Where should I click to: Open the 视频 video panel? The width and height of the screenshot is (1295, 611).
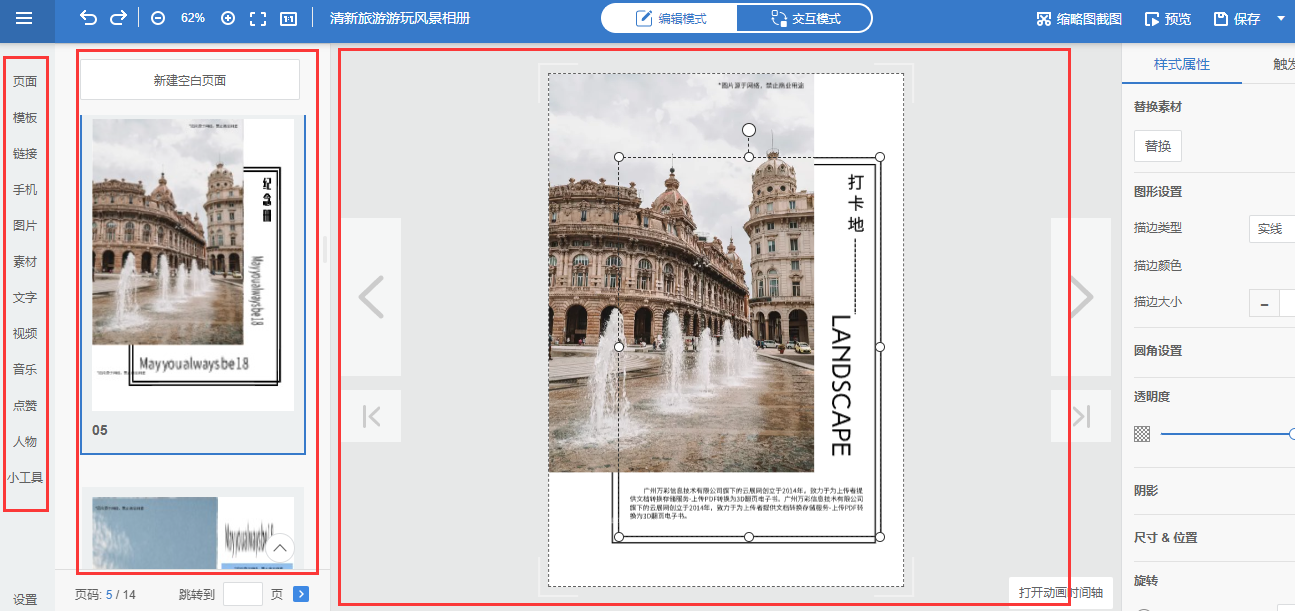tap(25, 334)
